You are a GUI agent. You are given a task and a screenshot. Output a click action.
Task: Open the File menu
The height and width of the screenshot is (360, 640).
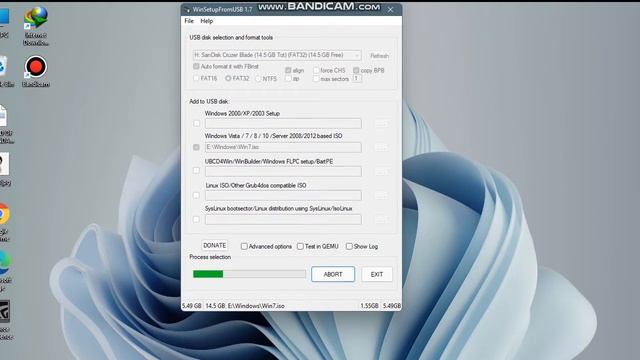(x=189, y=21)
